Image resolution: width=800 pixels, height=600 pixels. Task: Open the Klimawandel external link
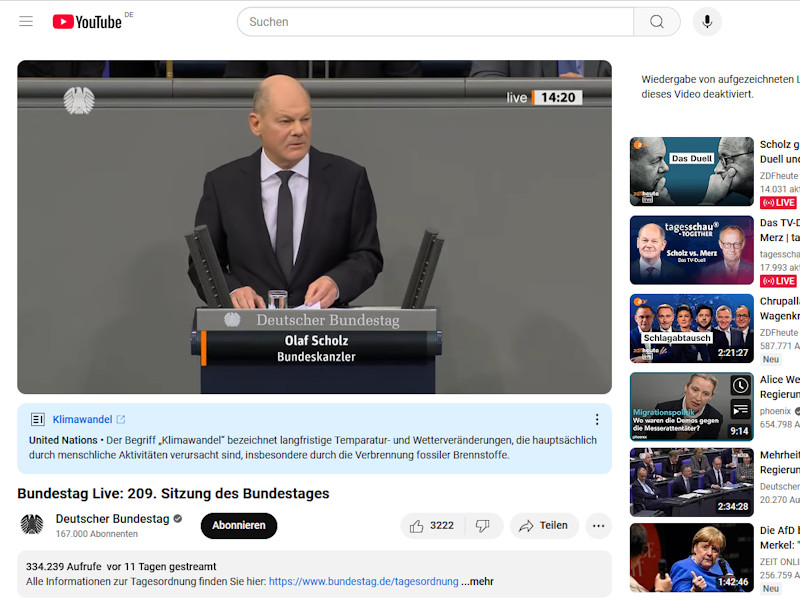click(88, 419)
